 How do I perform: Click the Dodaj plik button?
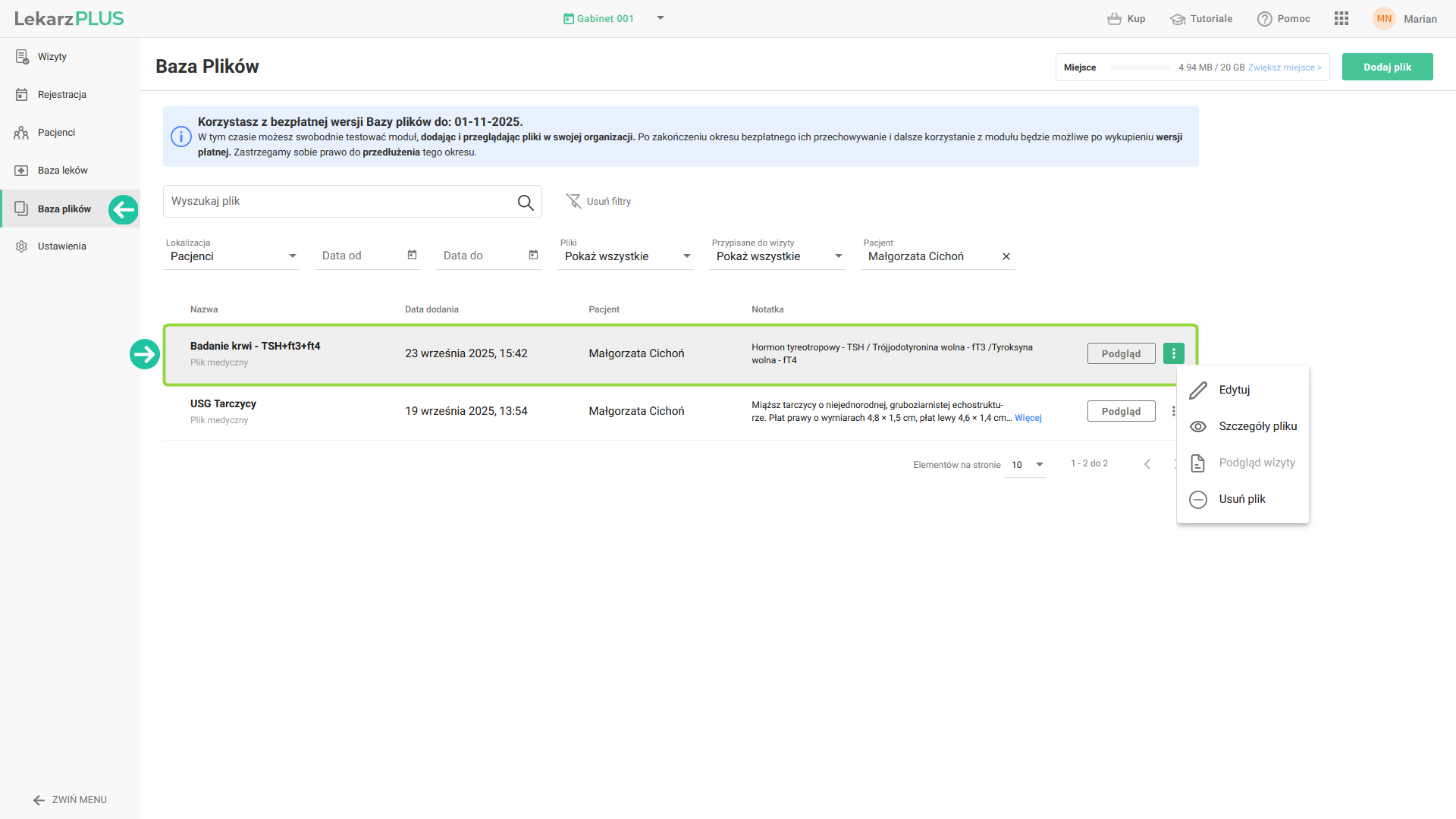(1387, 67)
